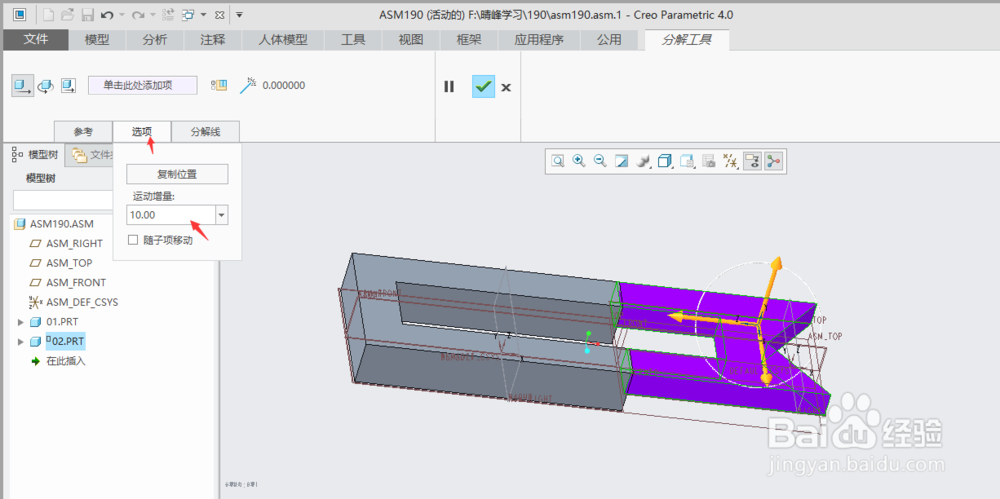Switch to the 模型 ribbon tab

point(97,40)
